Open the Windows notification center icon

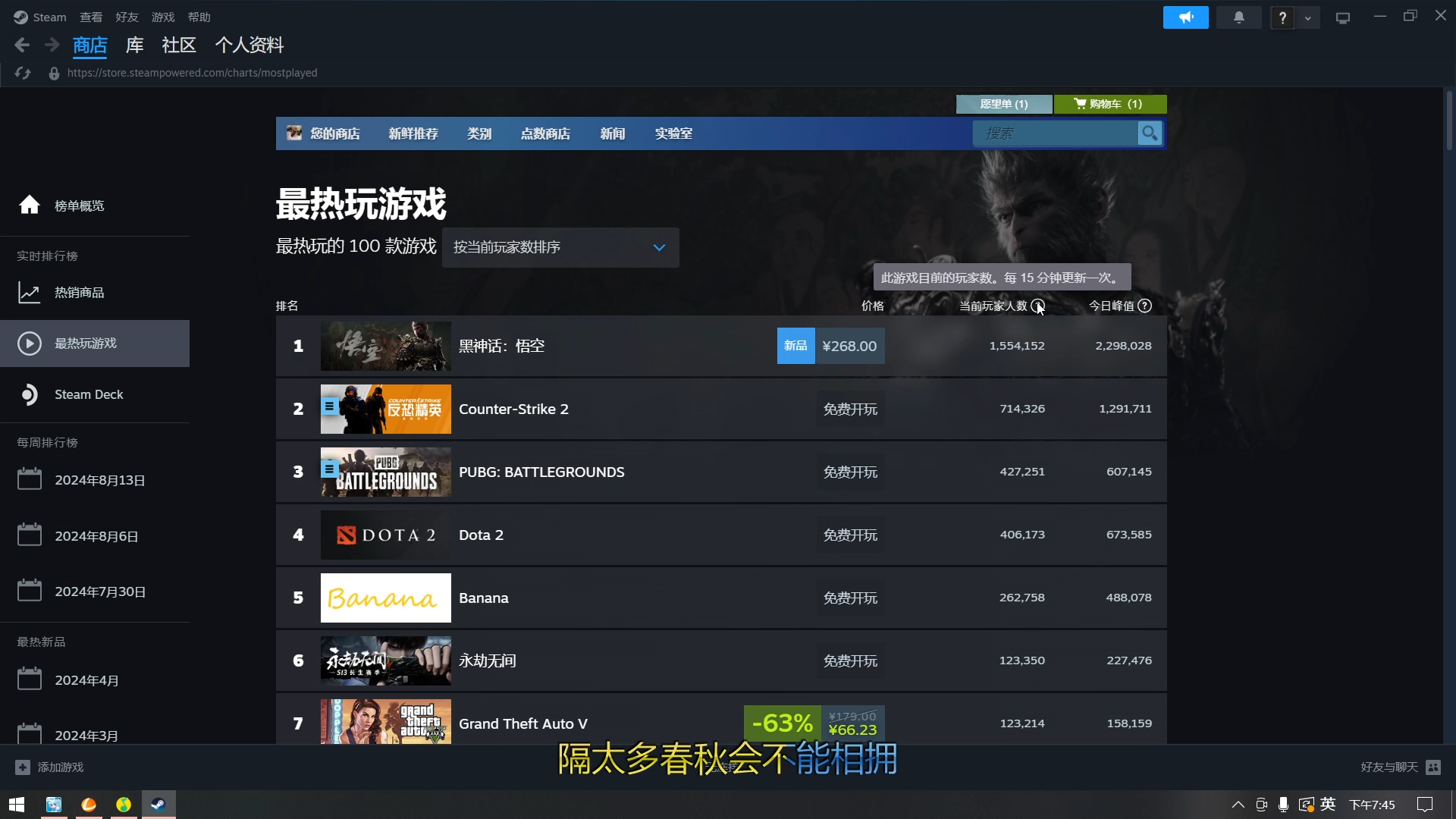pyautogui.click(x=1425, y=805)
